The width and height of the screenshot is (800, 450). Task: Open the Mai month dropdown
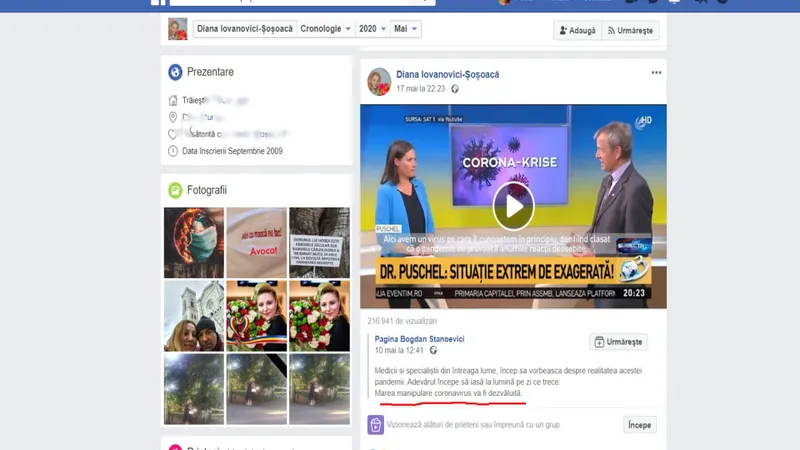tap(405, 30)
